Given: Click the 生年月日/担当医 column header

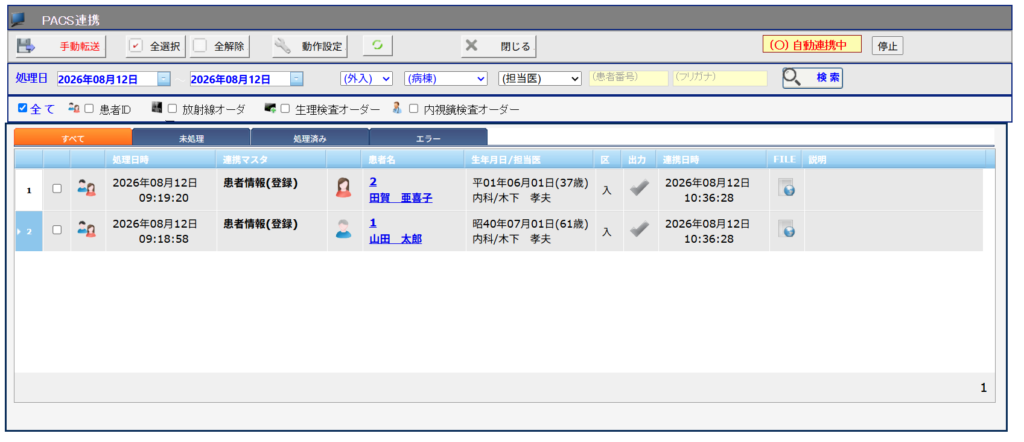Looking at the screenshot, I should (x=530, y=159).
